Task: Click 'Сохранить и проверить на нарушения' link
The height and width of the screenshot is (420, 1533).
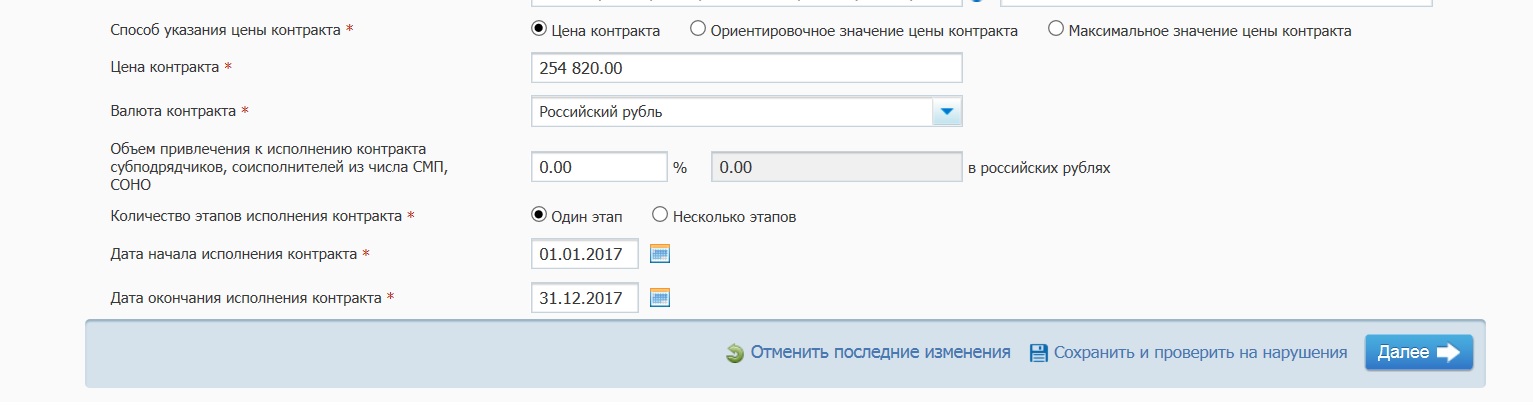Action: [x=1200, y=353]
